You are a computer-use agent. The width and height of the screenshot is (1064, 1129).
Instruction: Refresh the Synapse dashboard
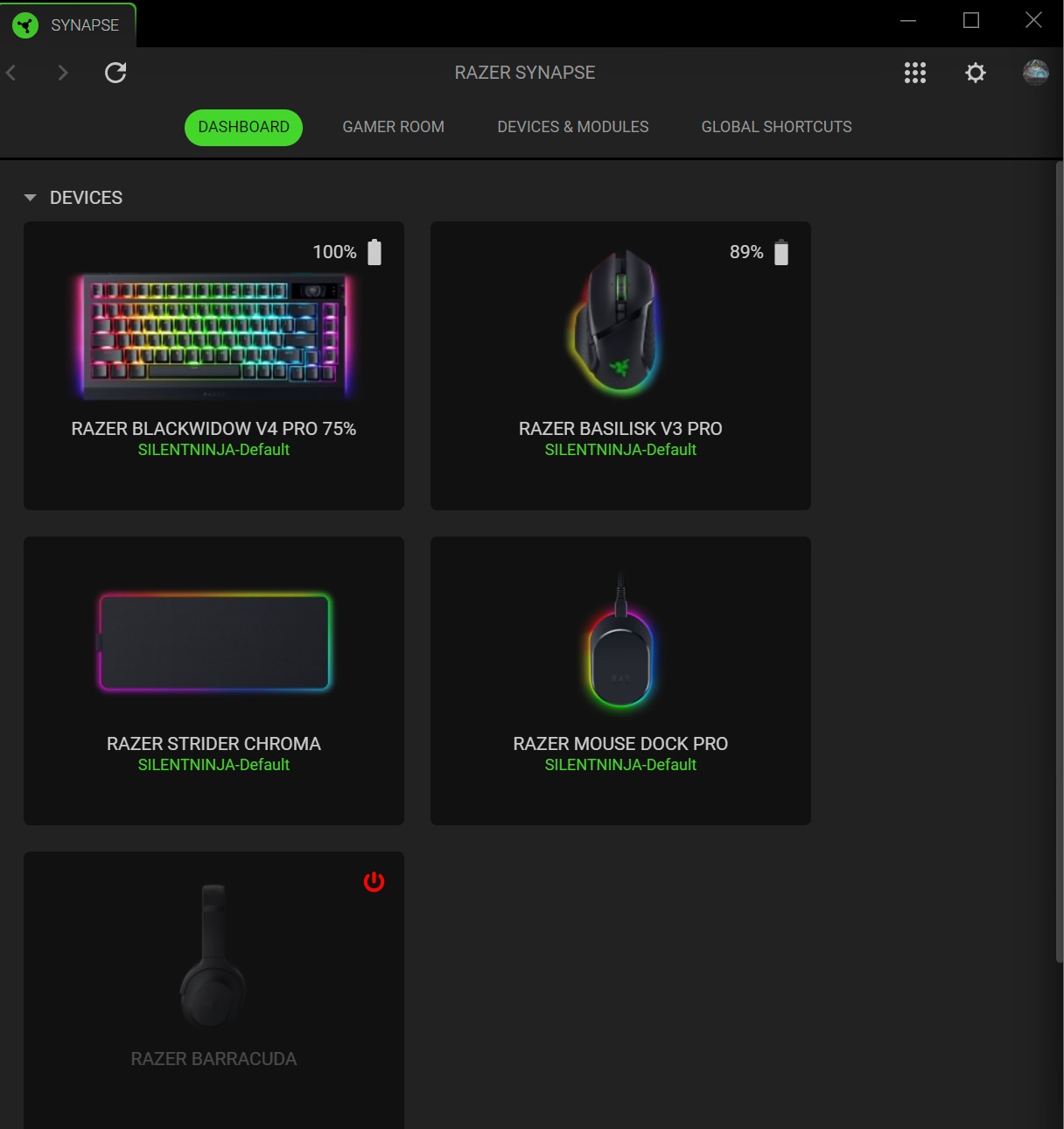point(115,73)
